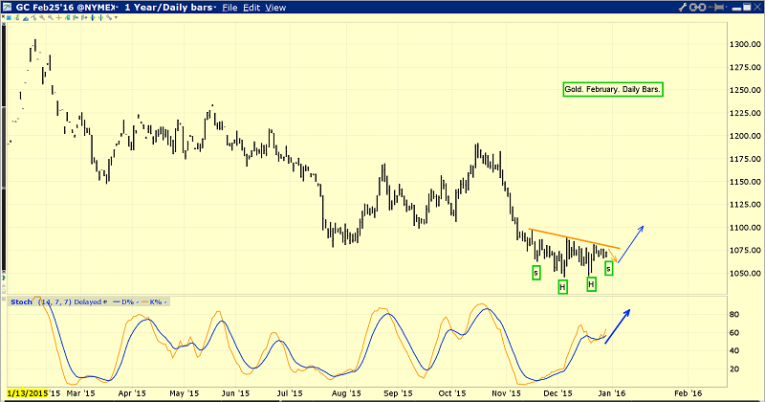The width and height of the screenshot is (765, 402).
Task: Select the first 'H' head marker box
Action: tap(562, 287)
